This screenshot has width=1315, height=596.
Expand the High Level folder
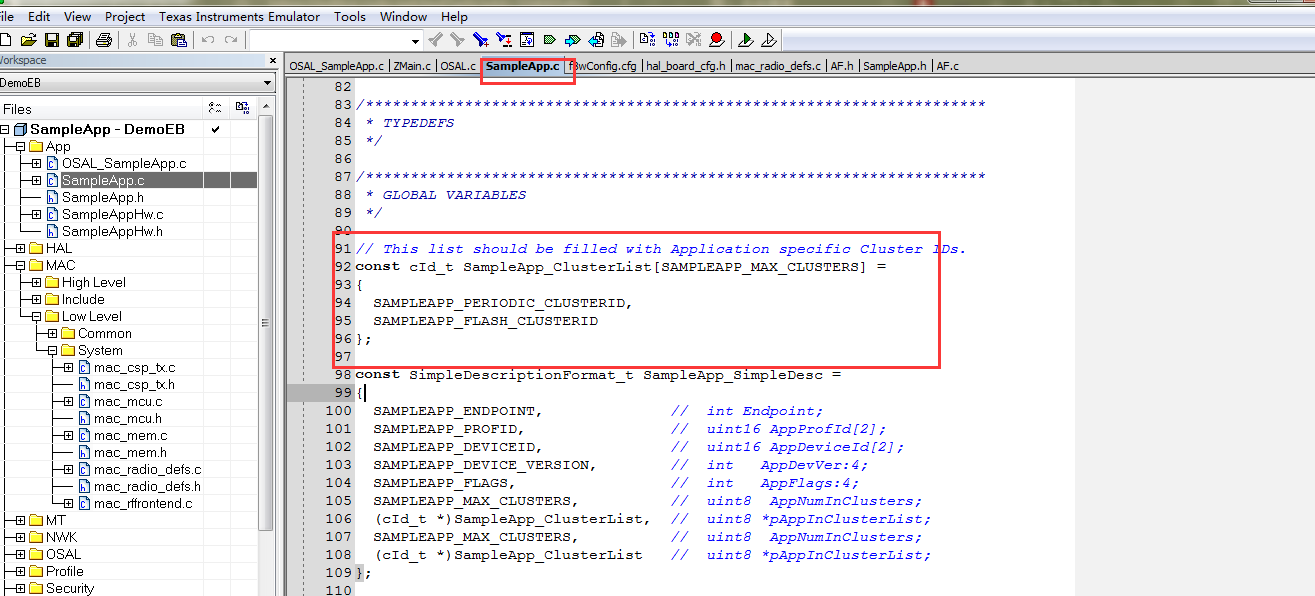click(x=36, y=282)
